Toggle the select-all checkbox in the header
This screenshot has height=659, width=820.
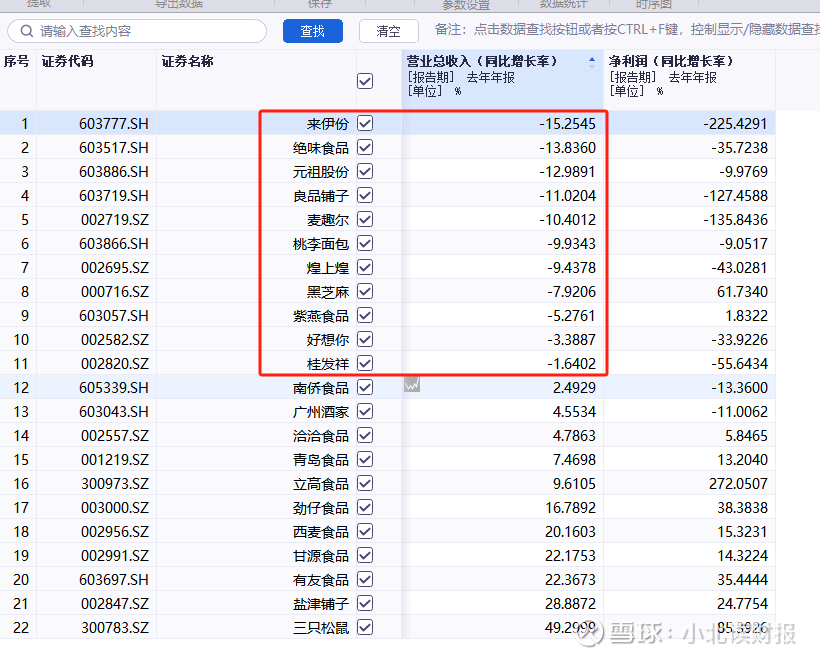pyautogui.click(x=365, y=81)
